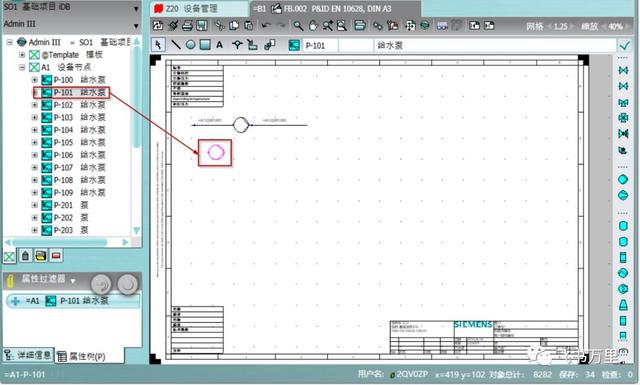Switch to the FB.002 P&ID EN 10628 tab
This screenshot has height=385, width=640.
[335, 9]
